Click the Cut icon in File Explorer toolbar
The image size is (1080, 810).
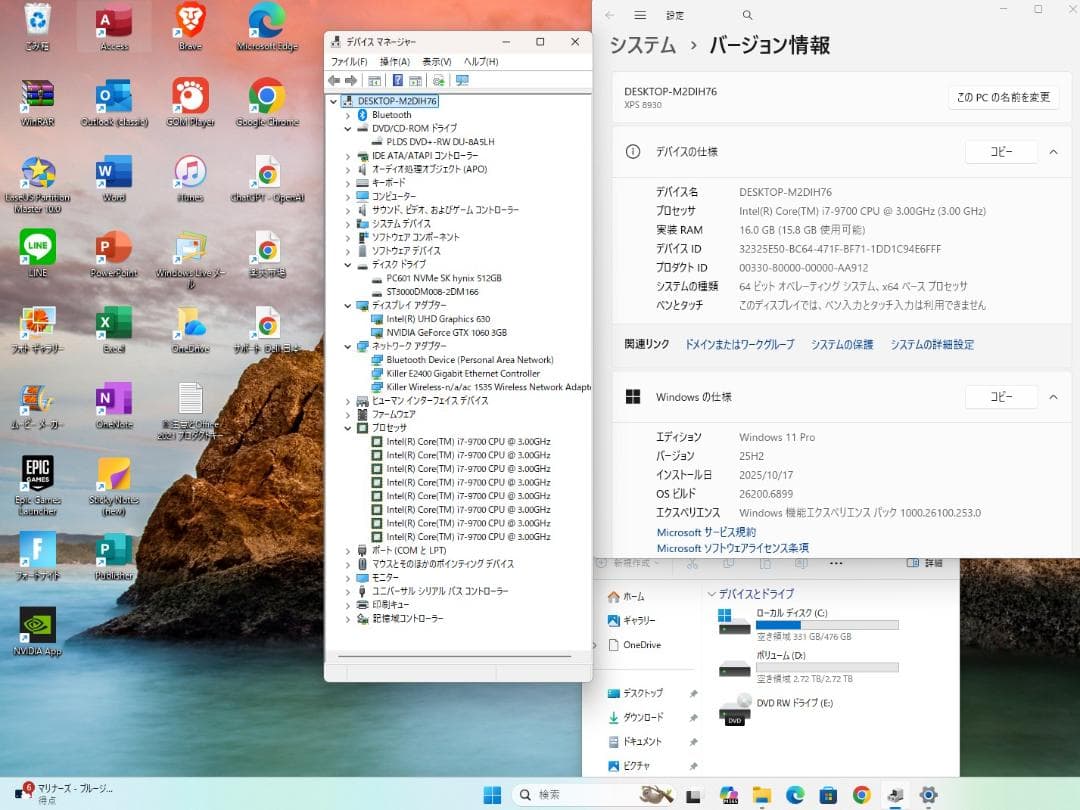point(693,562)
